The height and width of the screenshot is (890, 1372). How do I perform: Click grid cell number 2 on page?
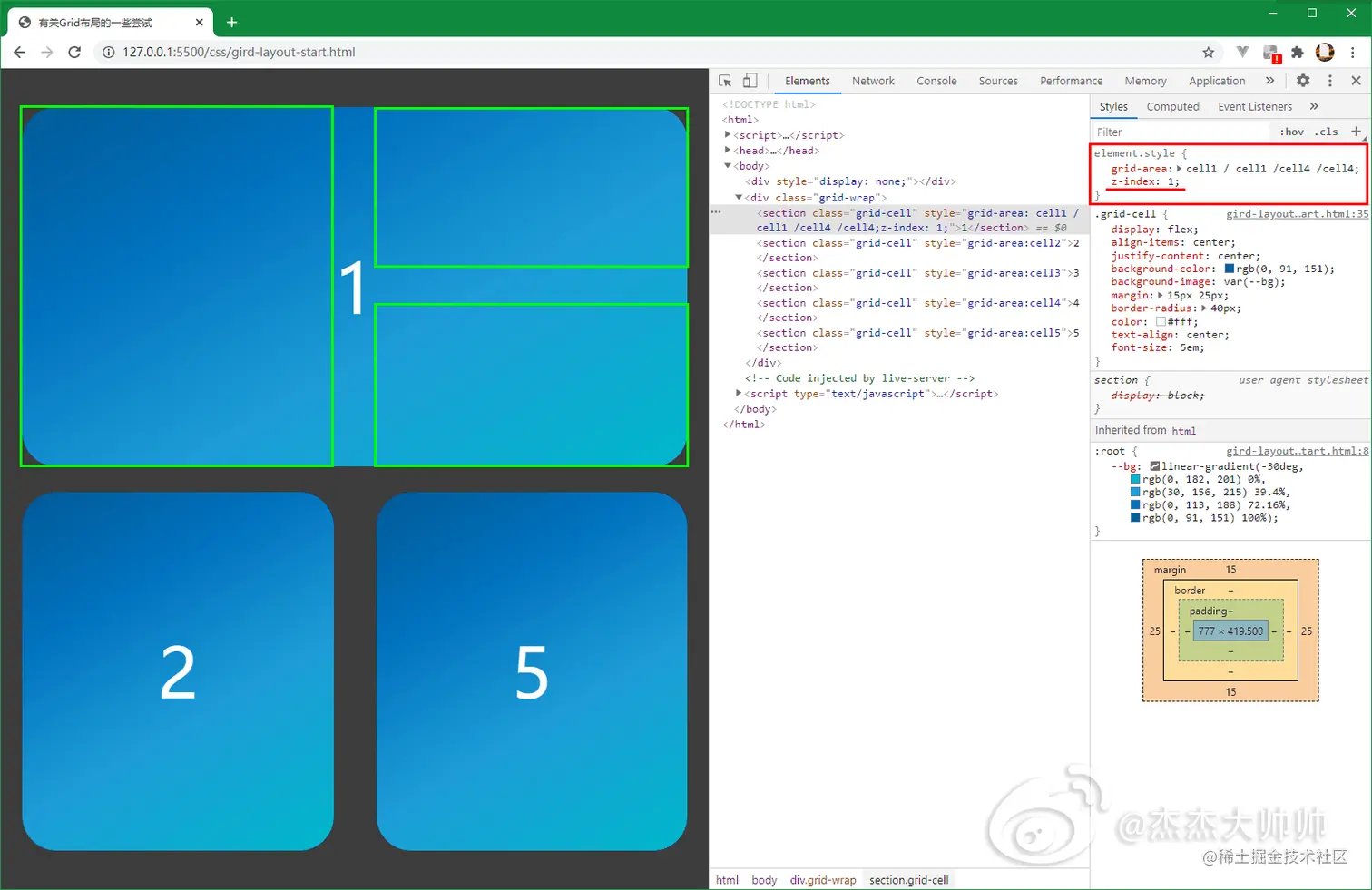178,671
